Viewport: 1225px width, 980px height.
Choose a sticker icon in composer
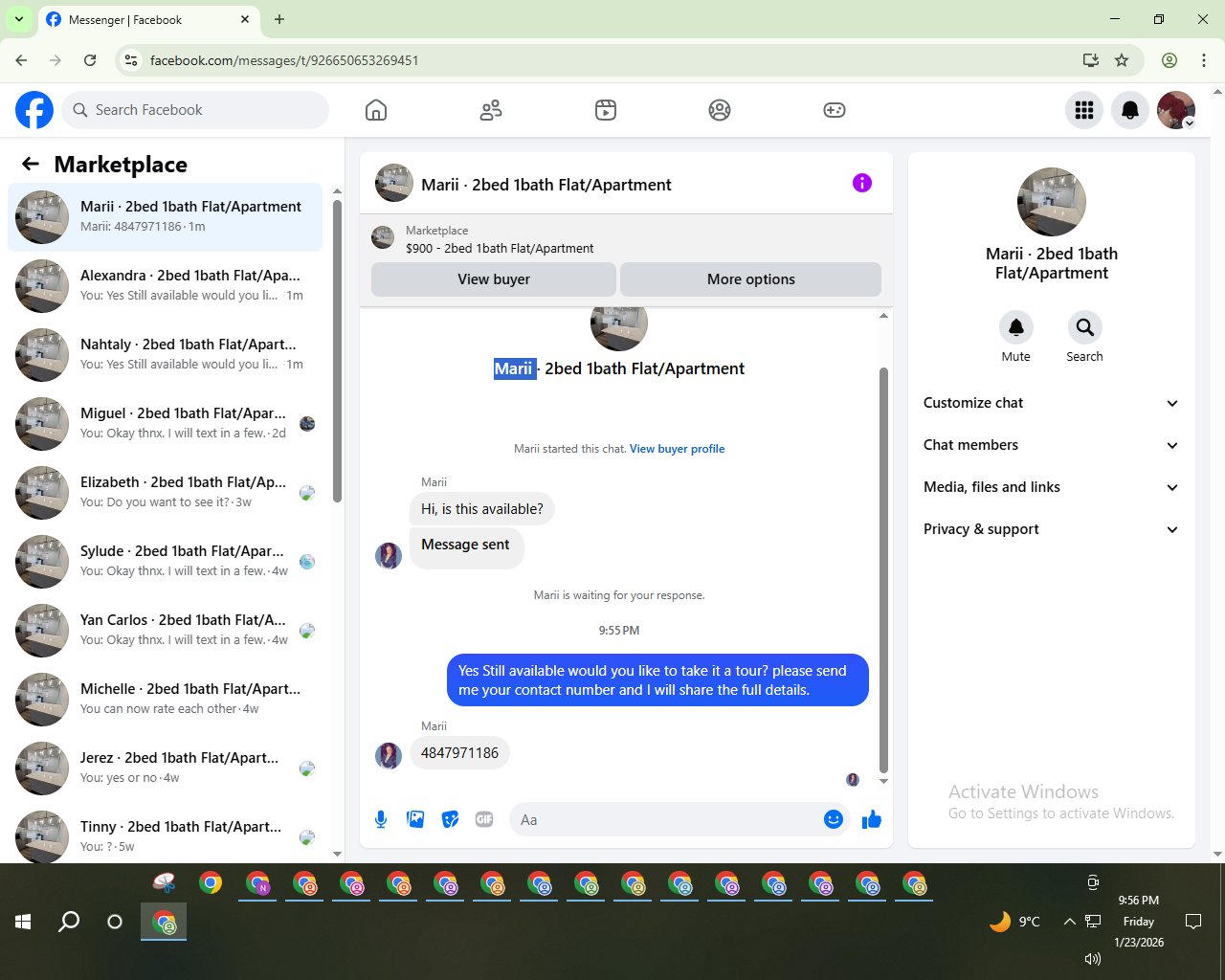pos(450,819)
